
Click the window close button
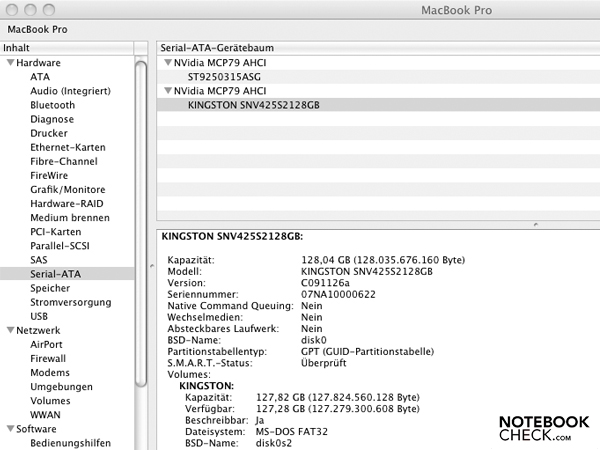(12, 10)
